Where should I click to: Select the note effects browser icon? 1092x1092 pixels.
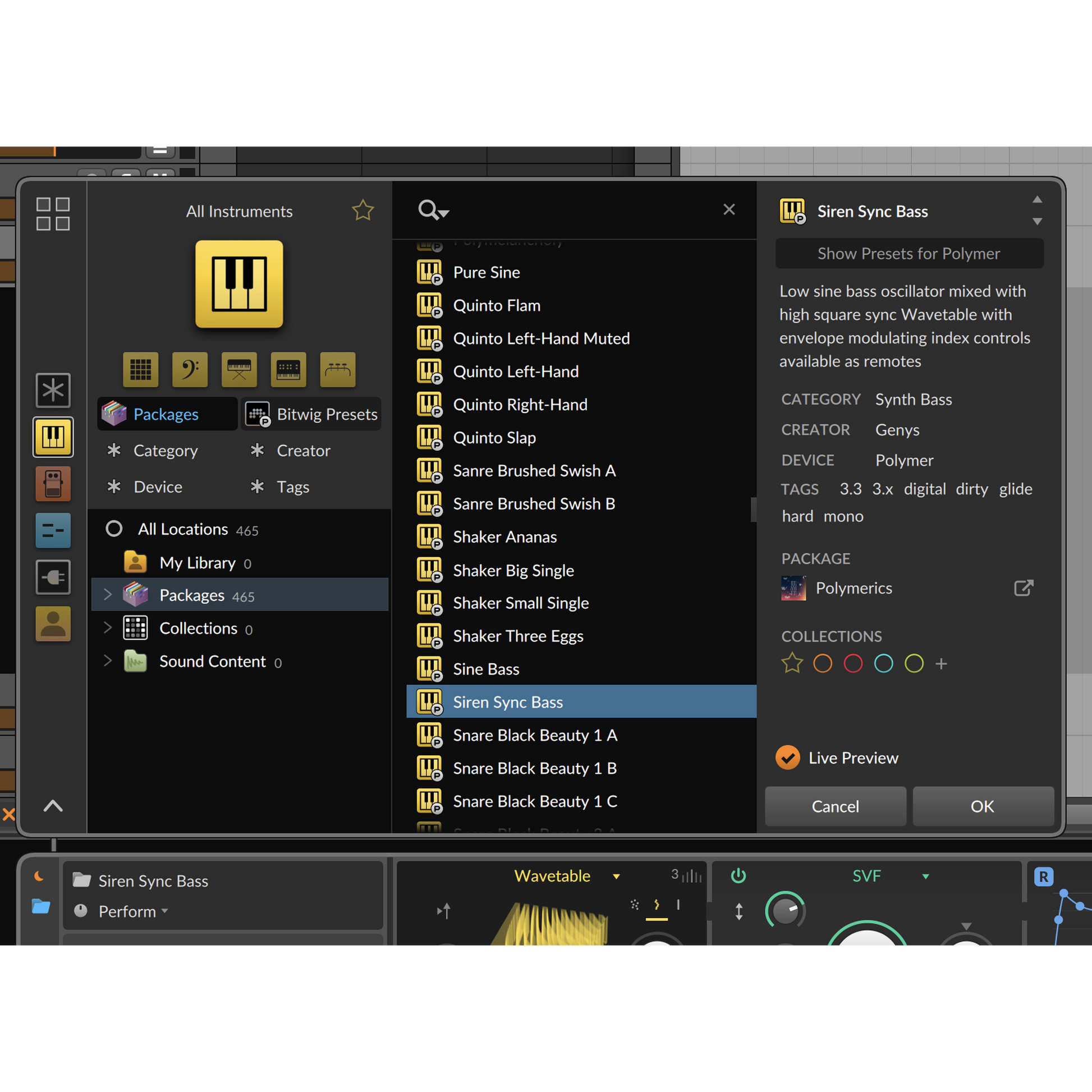53,530
